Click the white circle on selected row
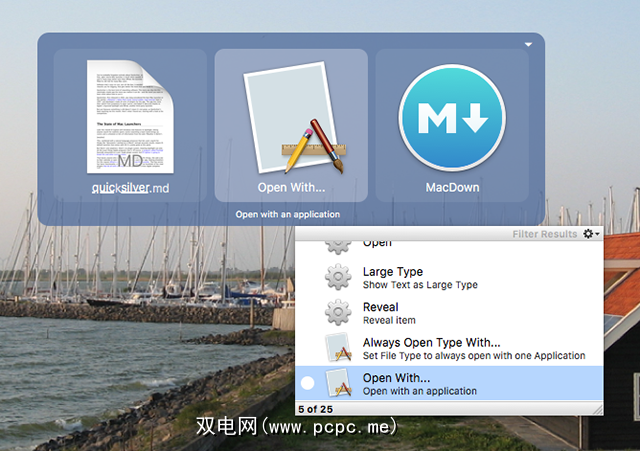 point(308,384)
